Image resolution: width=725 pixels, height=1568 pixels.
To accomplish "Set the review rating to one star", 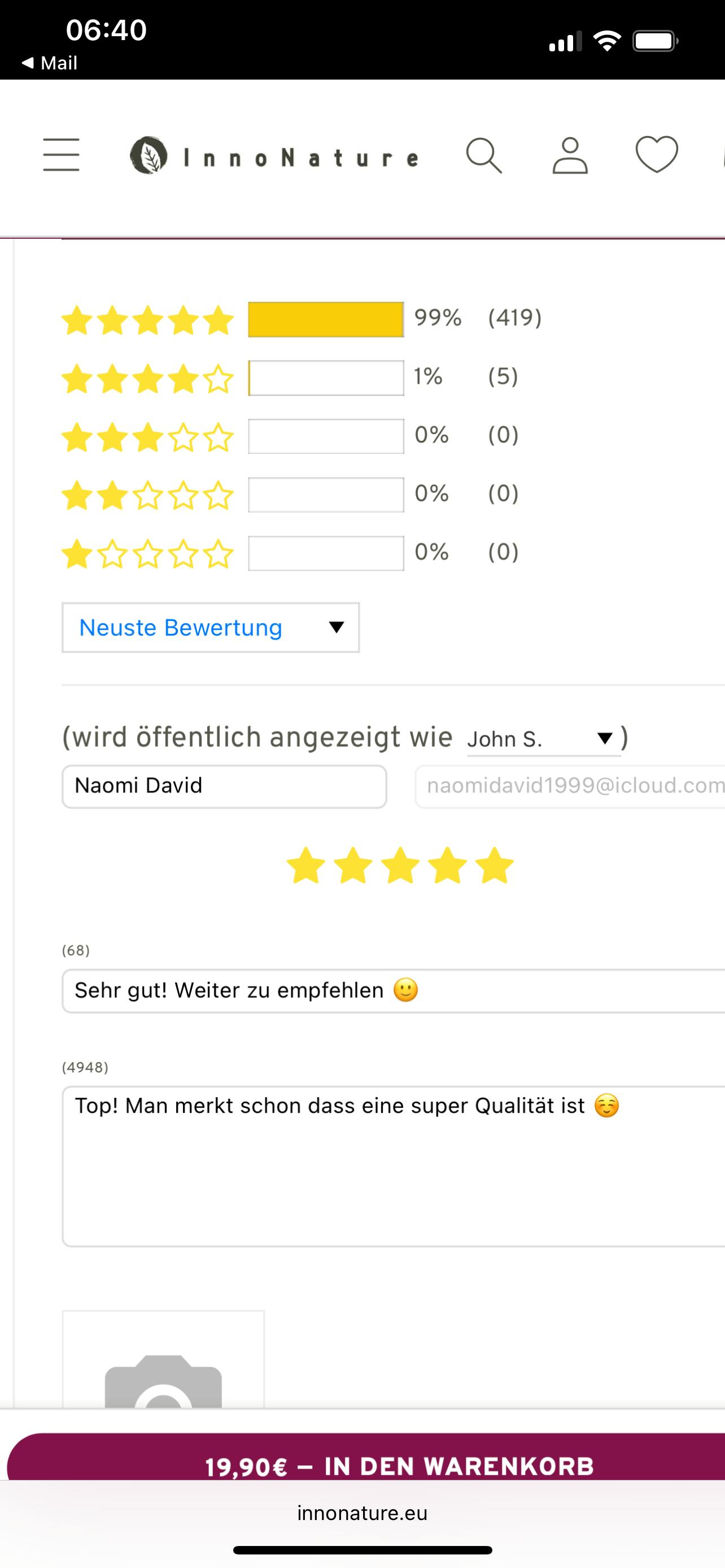I will pos(305,866).
